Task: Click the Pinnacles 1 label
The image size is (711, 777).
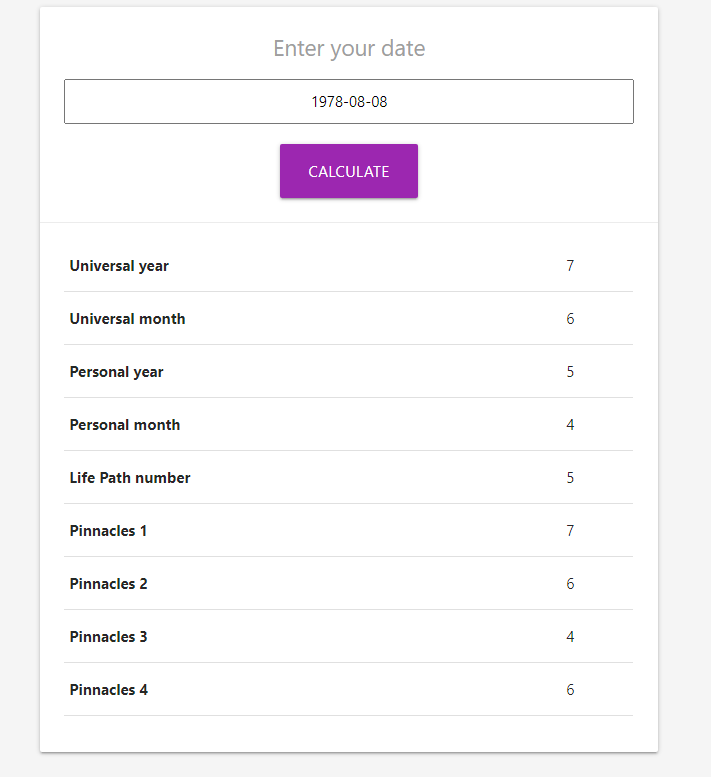Action: tap(108, 531)
